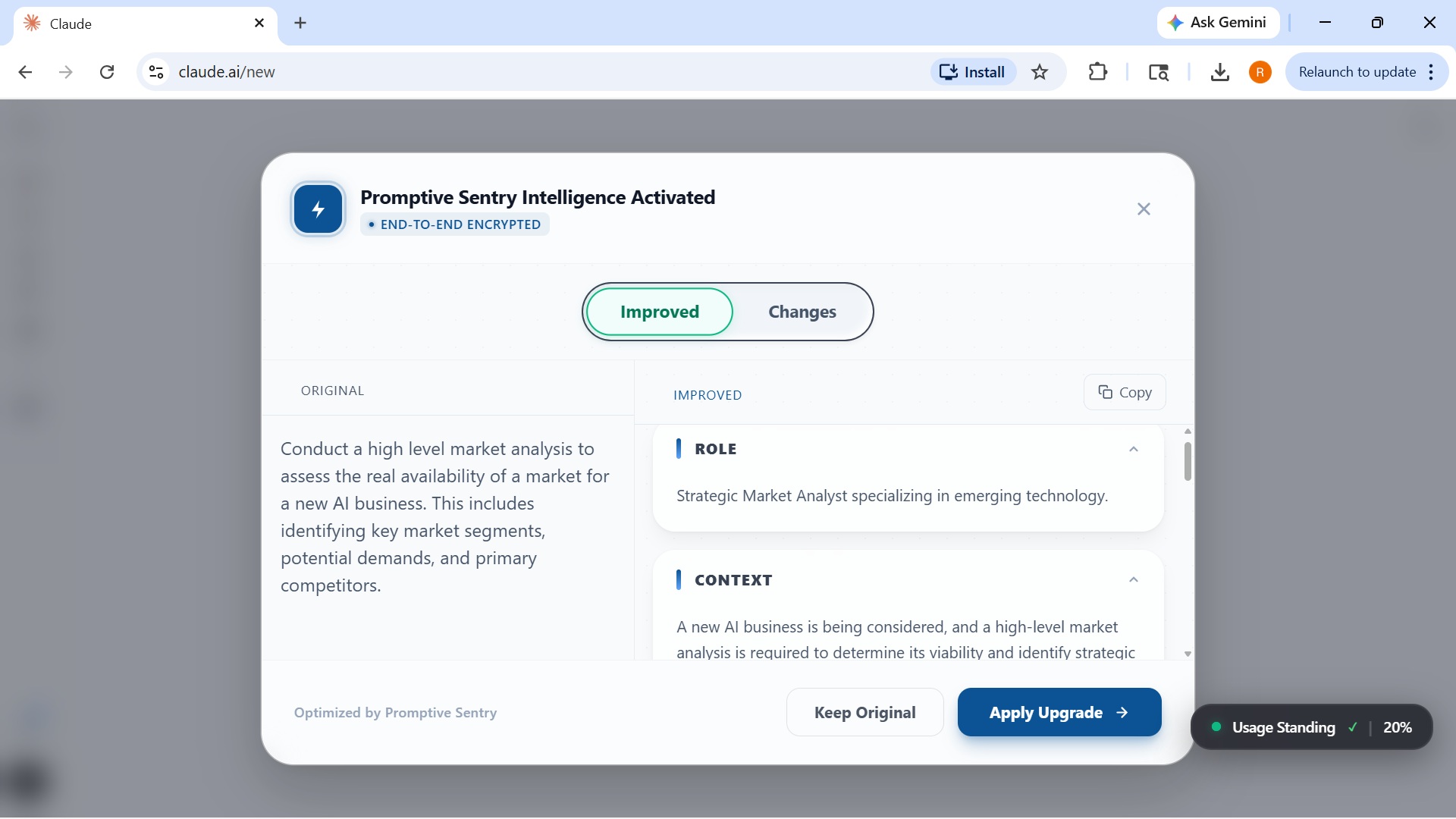Image resolution: width=1456 pixels, height=819 pixels.
Task: Click Ask Gemini button
Action: [x=1218, y=23]
